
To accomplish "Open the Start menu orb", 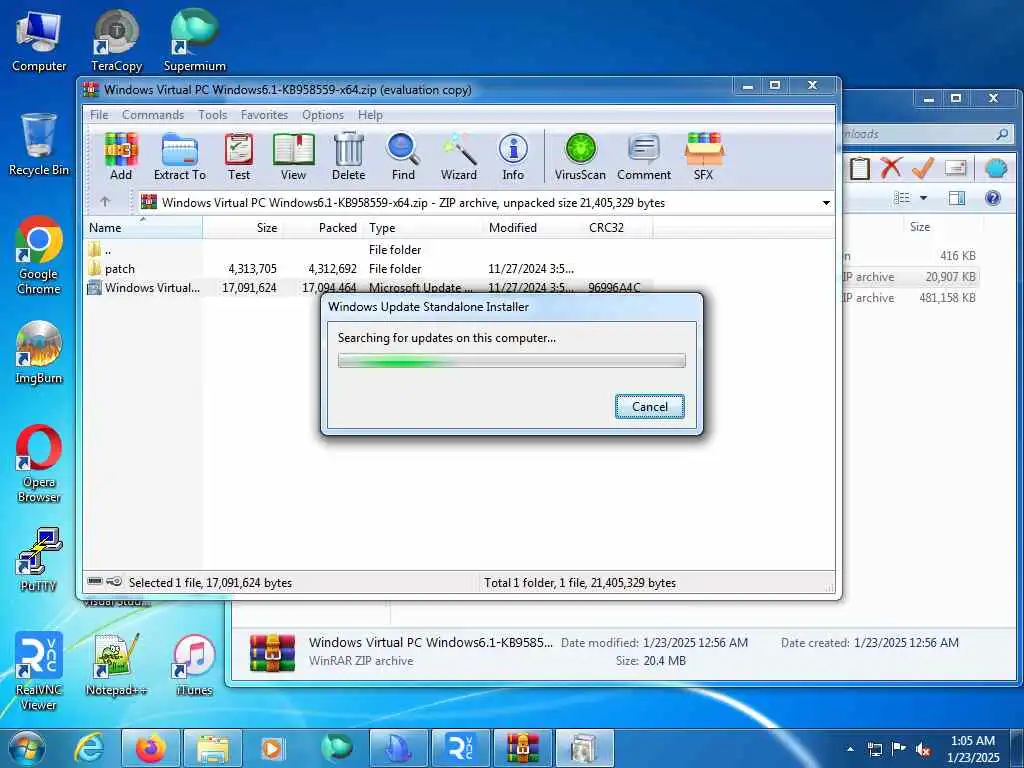I will point(26,749).
